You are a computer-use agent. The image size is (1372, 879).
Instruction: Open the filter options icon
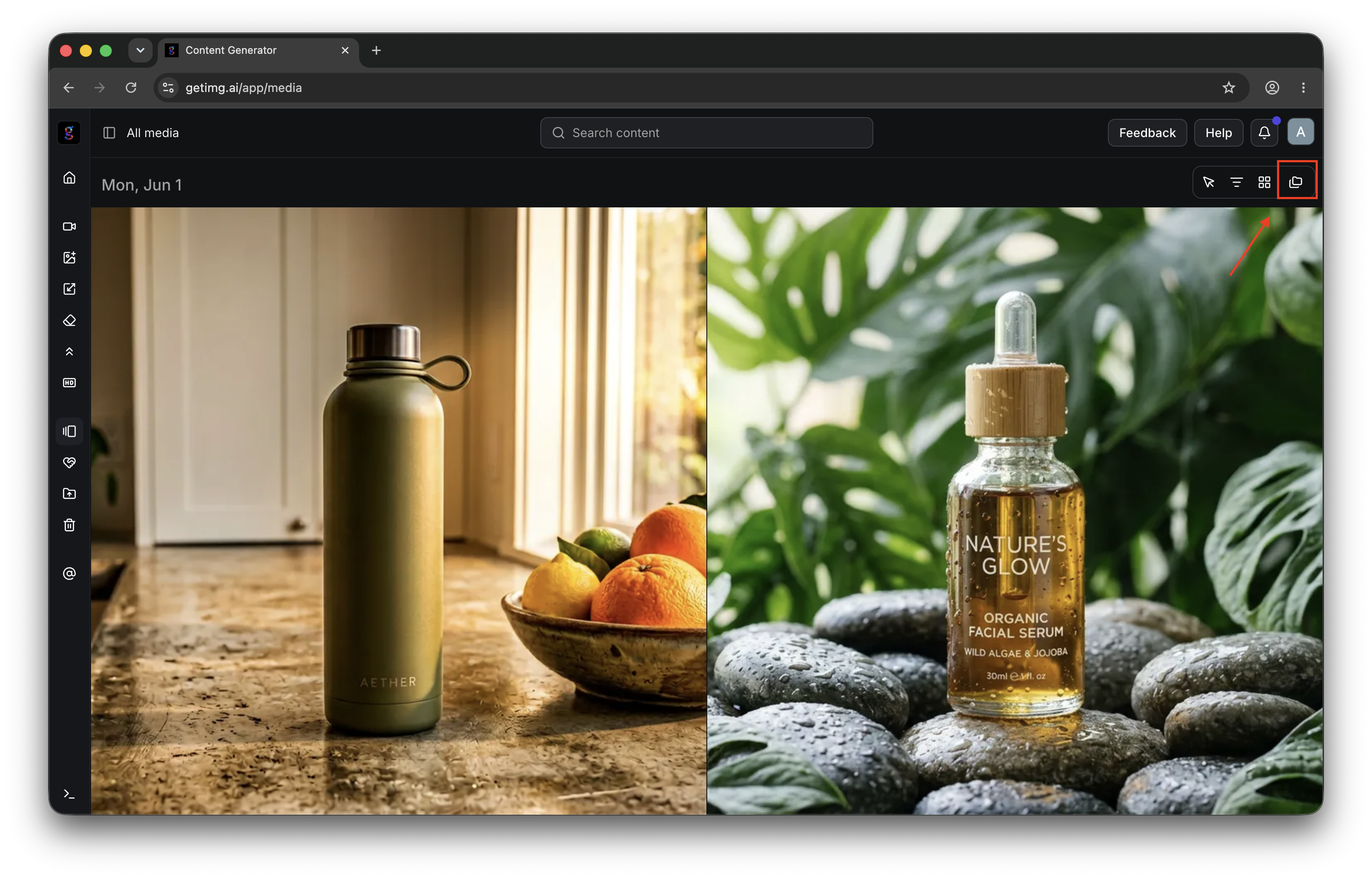click(x=1236, y=182)
